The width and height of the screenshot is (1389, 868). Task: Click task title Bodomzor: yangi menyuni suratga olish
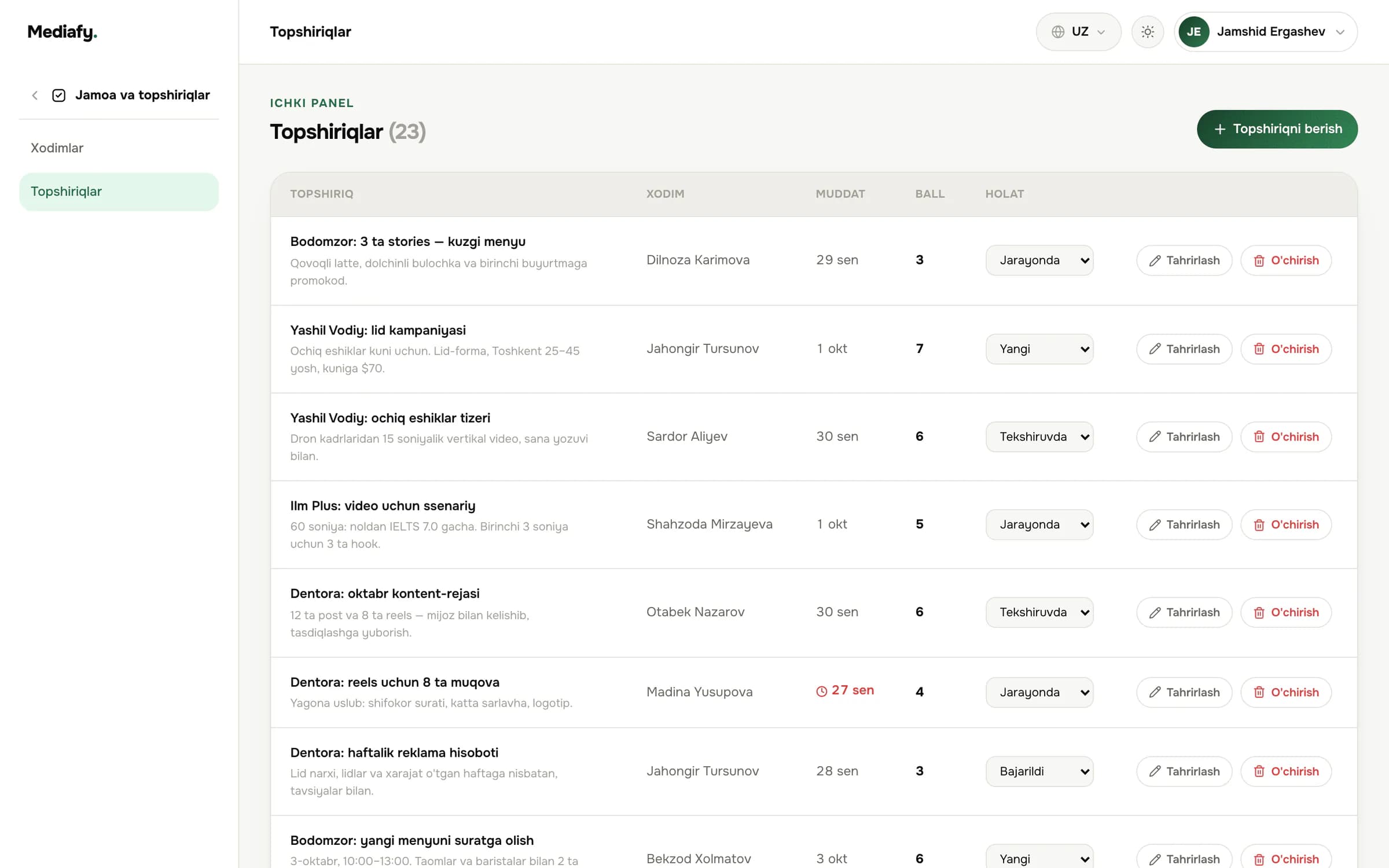click(x=412, y=841)
